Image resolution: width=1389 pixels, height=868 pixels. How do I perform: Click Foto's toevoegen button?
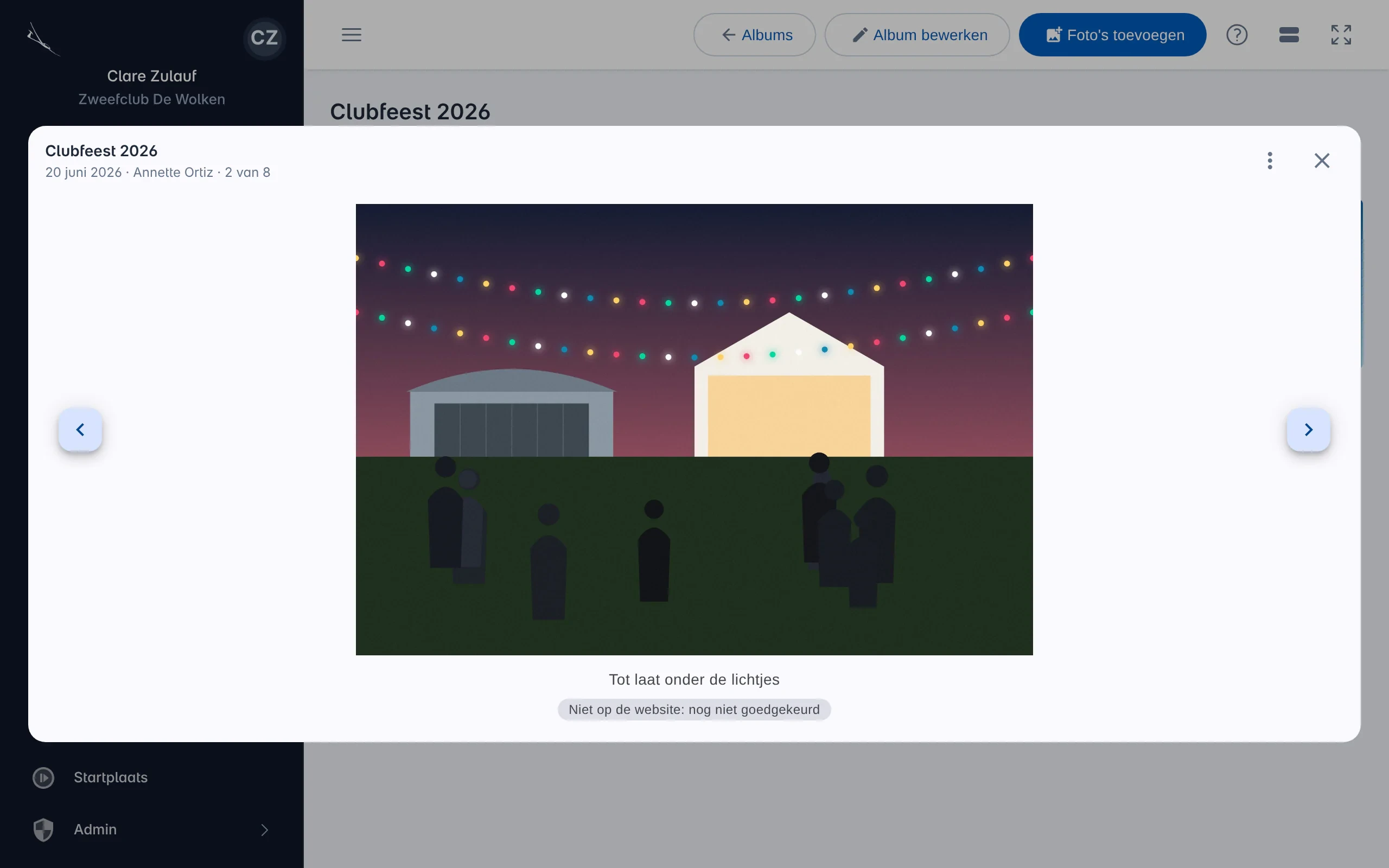coord(1112,35)
